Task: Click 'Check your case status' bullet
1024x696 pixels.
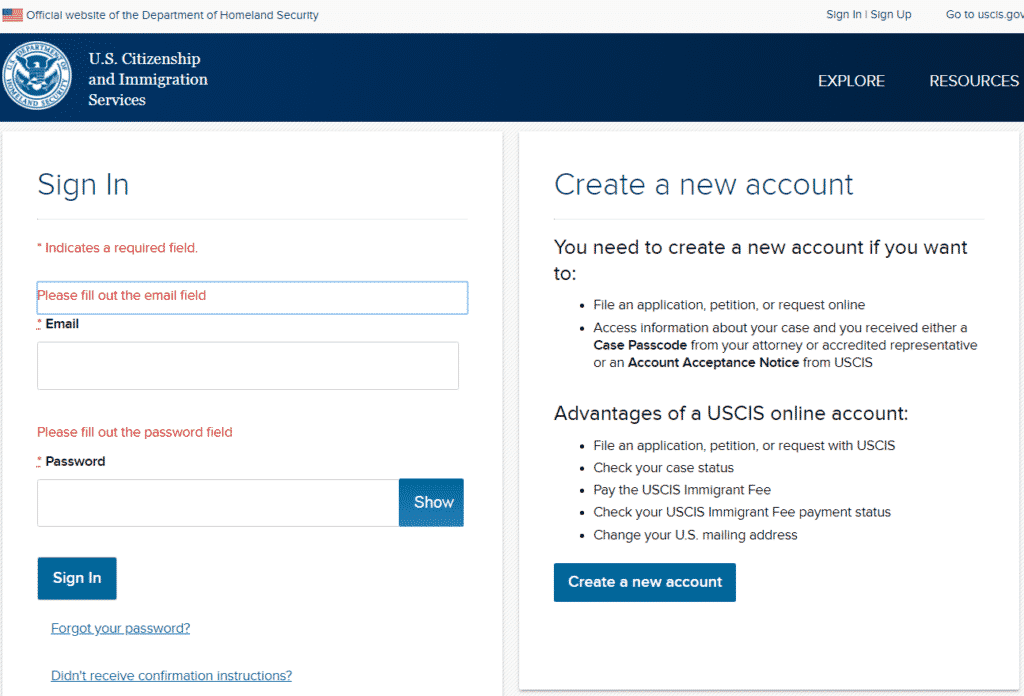Action: coord(664,468)
